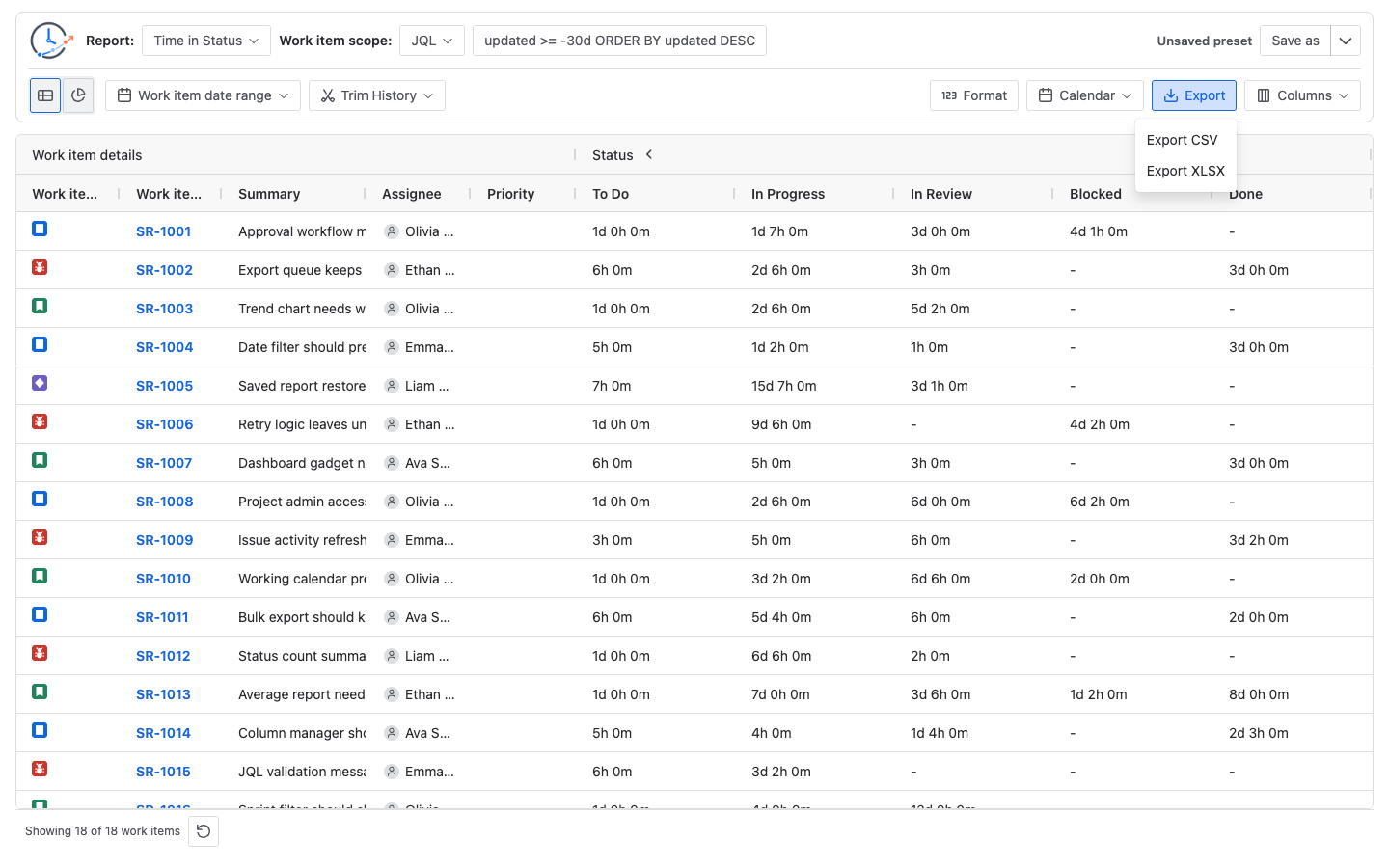Open Work item date range dropdown
The image size is (1389, 868).
point(203,95)
